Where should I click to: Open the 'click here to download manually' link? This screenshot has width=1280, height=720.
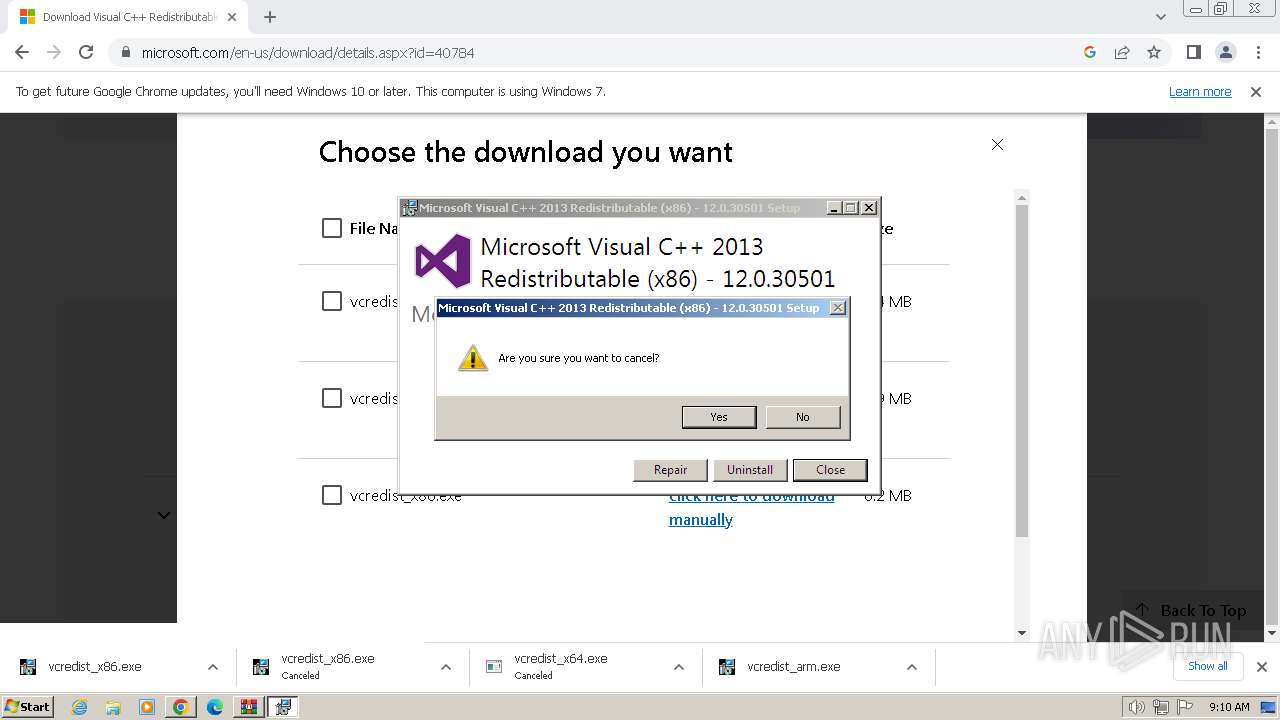[751, 508]
